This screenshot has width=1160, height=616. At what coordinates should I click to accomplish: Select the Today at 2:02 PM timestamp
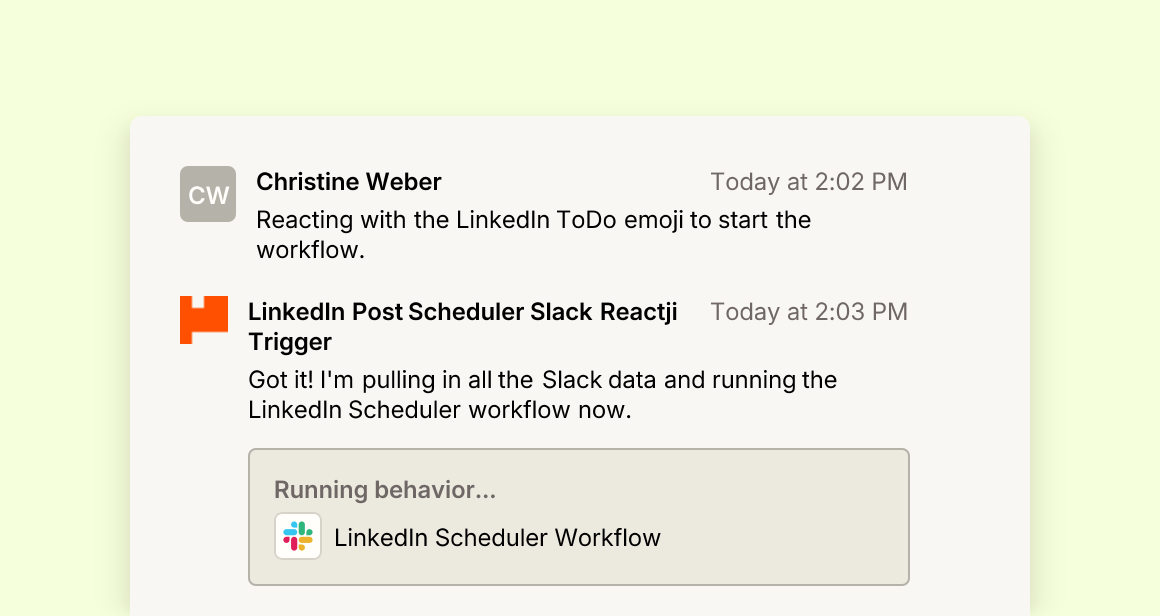pyautogui.click(x=809, y=182)
